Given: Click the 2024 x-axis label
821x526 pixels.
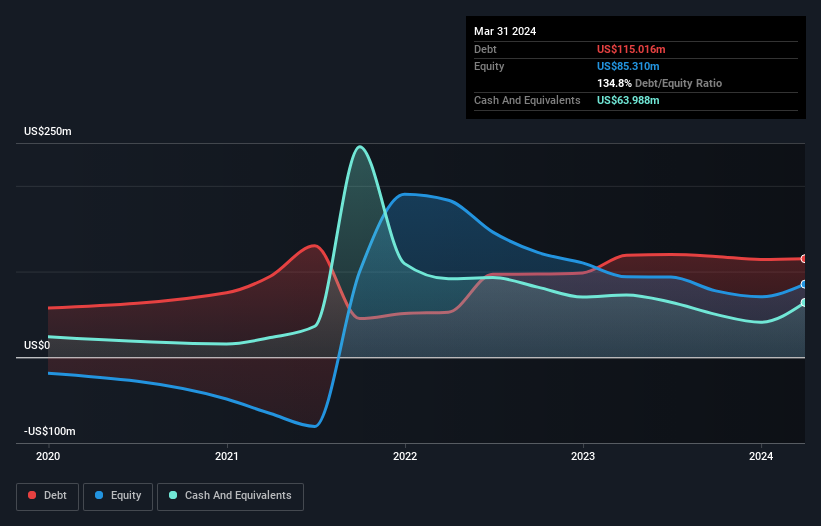Looking at the screenshot, I should pyautogui.click(x=761, y=456).
